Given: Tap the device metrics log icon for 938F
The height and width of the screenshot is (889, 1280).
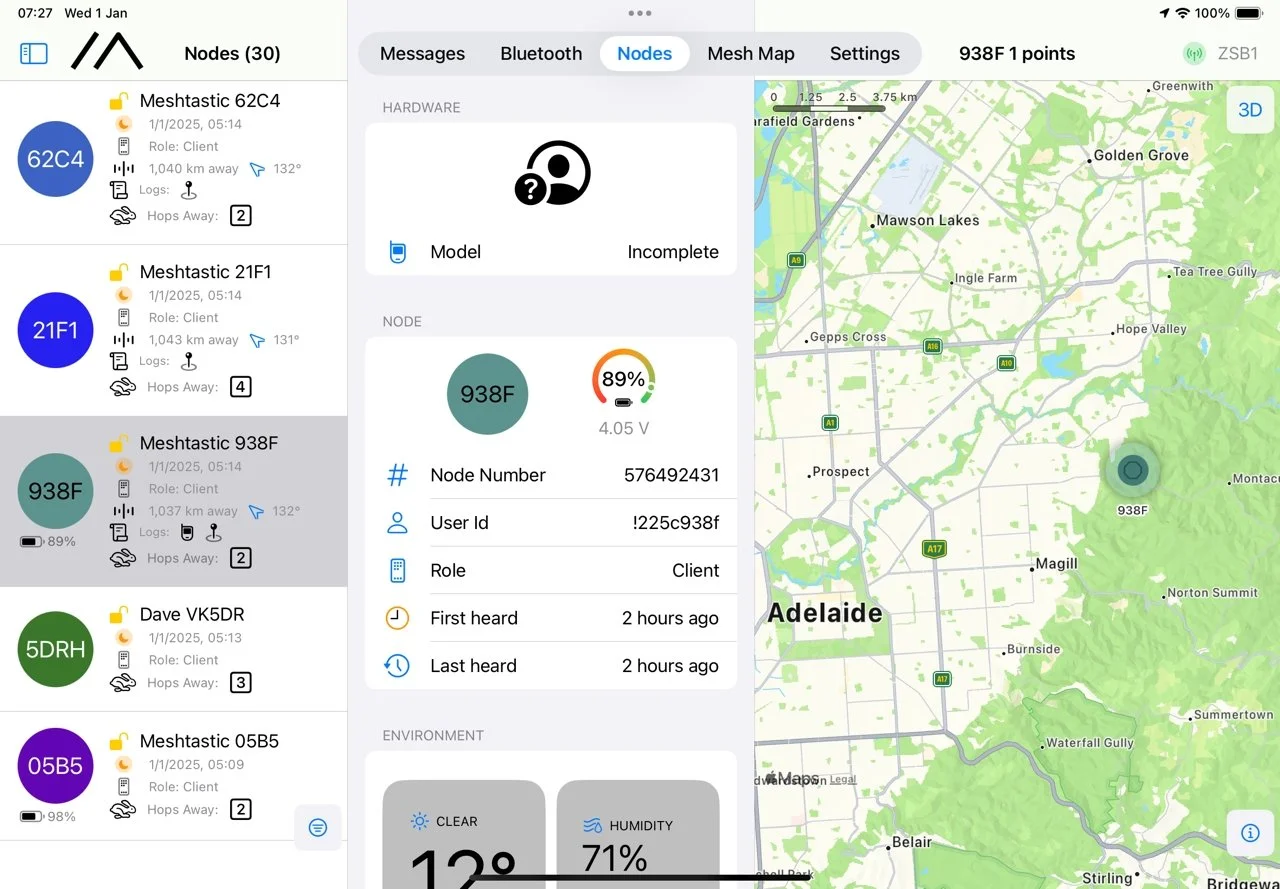Looking at the screenshot, I should (x=186, y=533).
